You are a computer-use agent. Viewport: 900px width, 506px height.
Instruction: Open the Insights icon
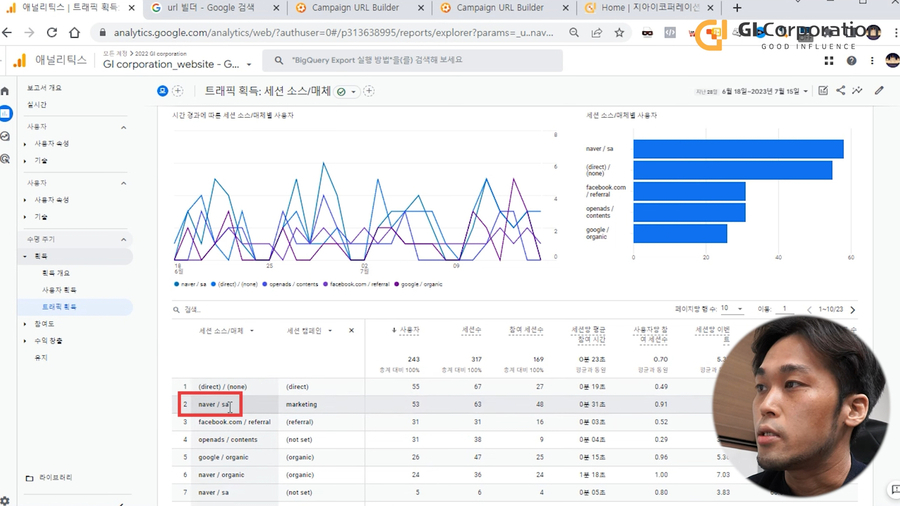point(858,91)
